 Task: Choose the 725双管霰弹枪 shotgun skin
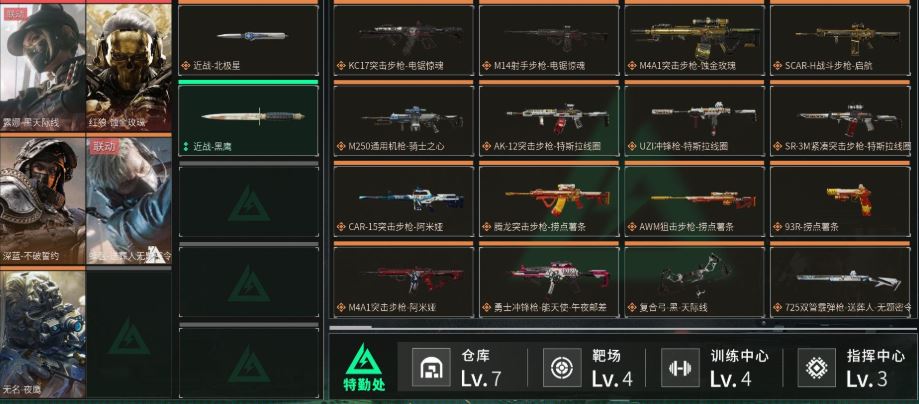point(840,281)
